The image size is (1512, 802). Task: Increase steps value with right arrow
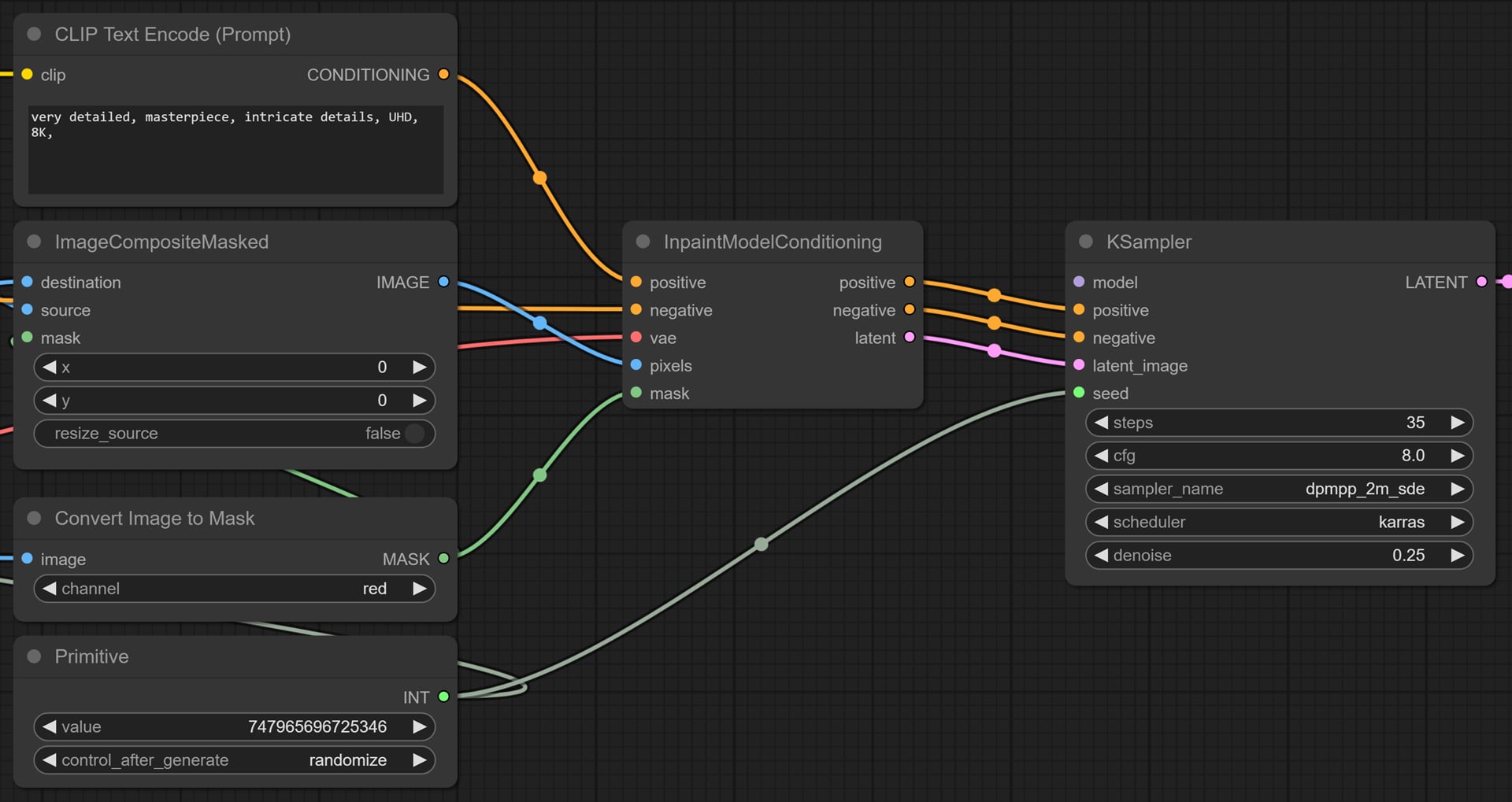[1458, 423]
